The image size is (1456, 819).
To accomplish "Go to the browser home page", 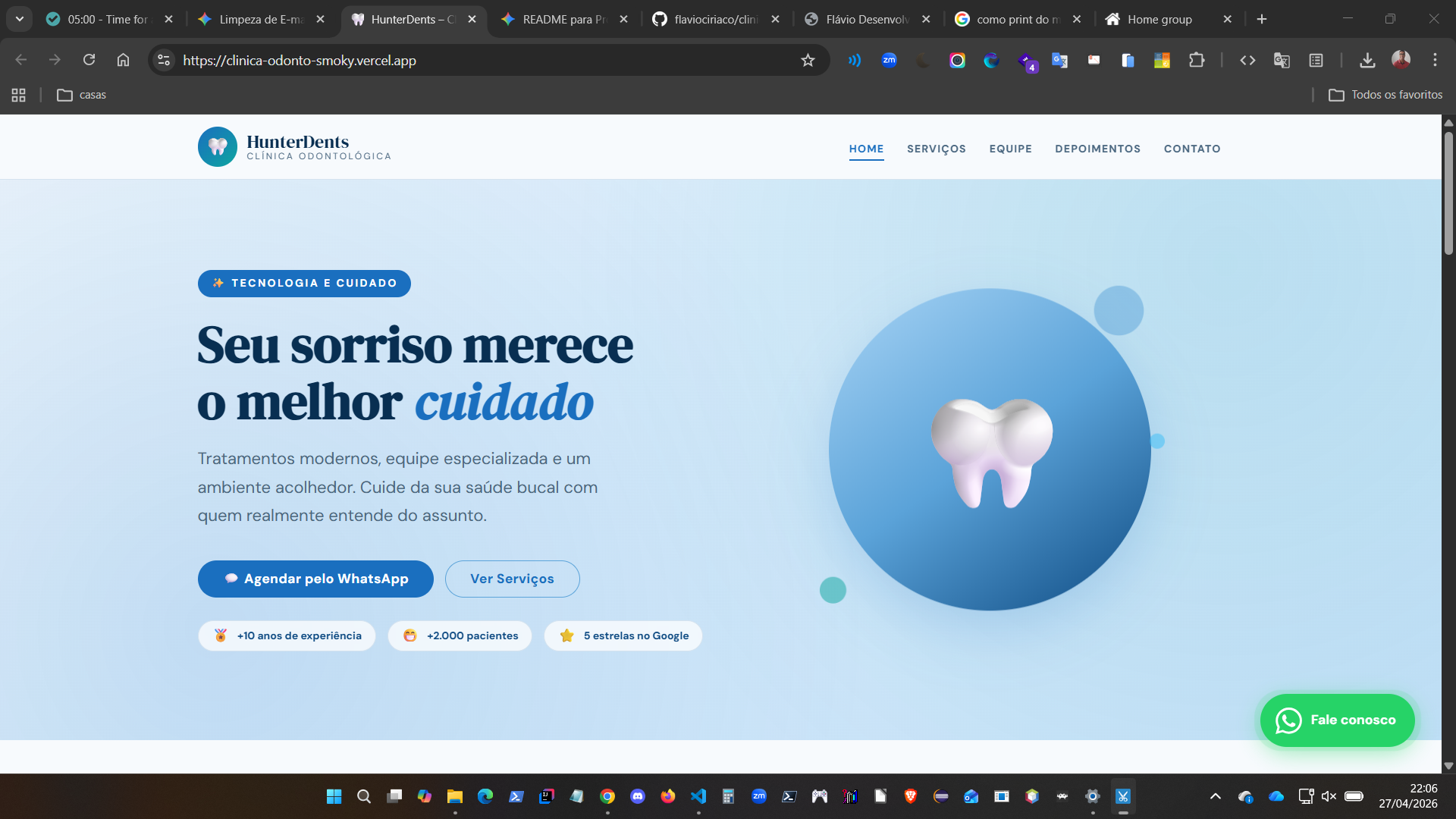I will pyautogui.click(x=123, y=60).
